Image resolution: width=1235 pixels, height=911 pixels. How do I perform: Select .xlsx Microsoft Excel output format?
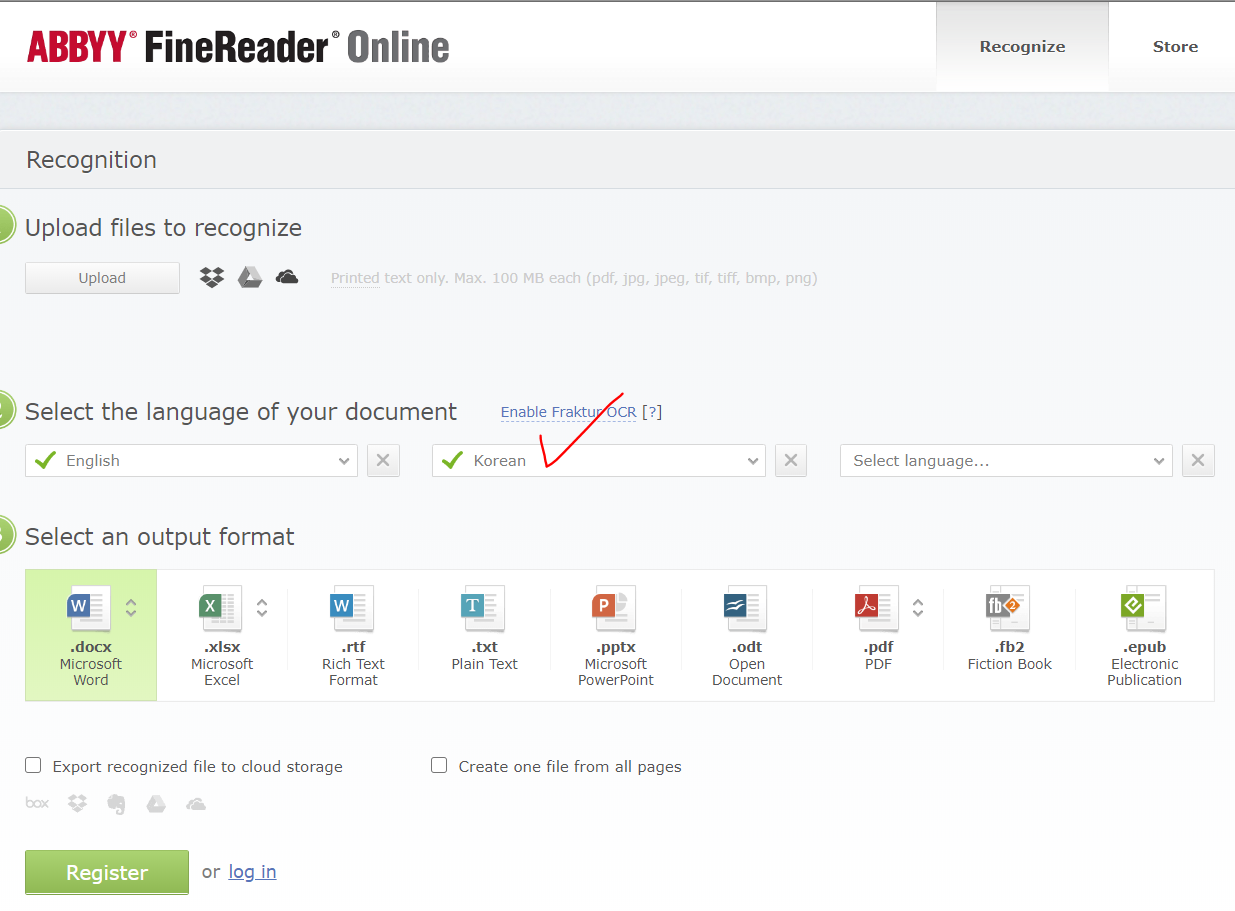[222, 636]
